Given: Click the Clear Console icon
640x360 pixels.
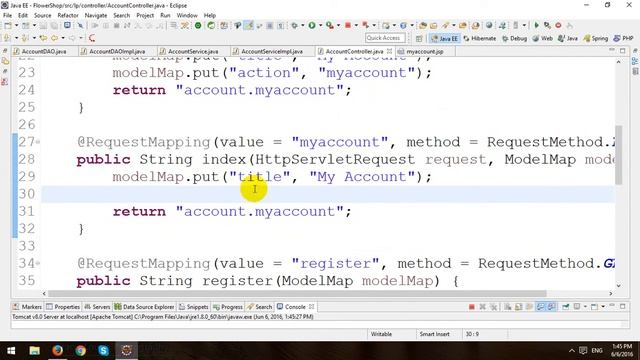Looking at the screenshot, I should pos(507,307).
